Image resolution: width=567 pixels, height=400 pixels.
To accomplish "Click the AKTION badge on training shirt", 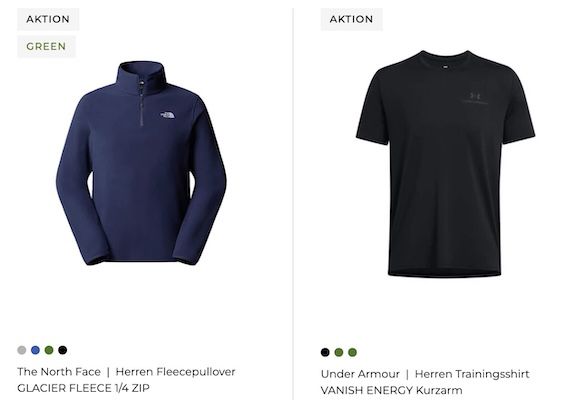I will pyautogui.click(x=351, y=19).
